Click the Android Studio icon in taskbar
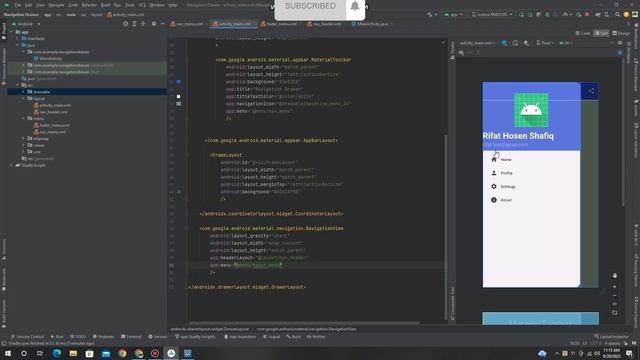 coord(171,353)
